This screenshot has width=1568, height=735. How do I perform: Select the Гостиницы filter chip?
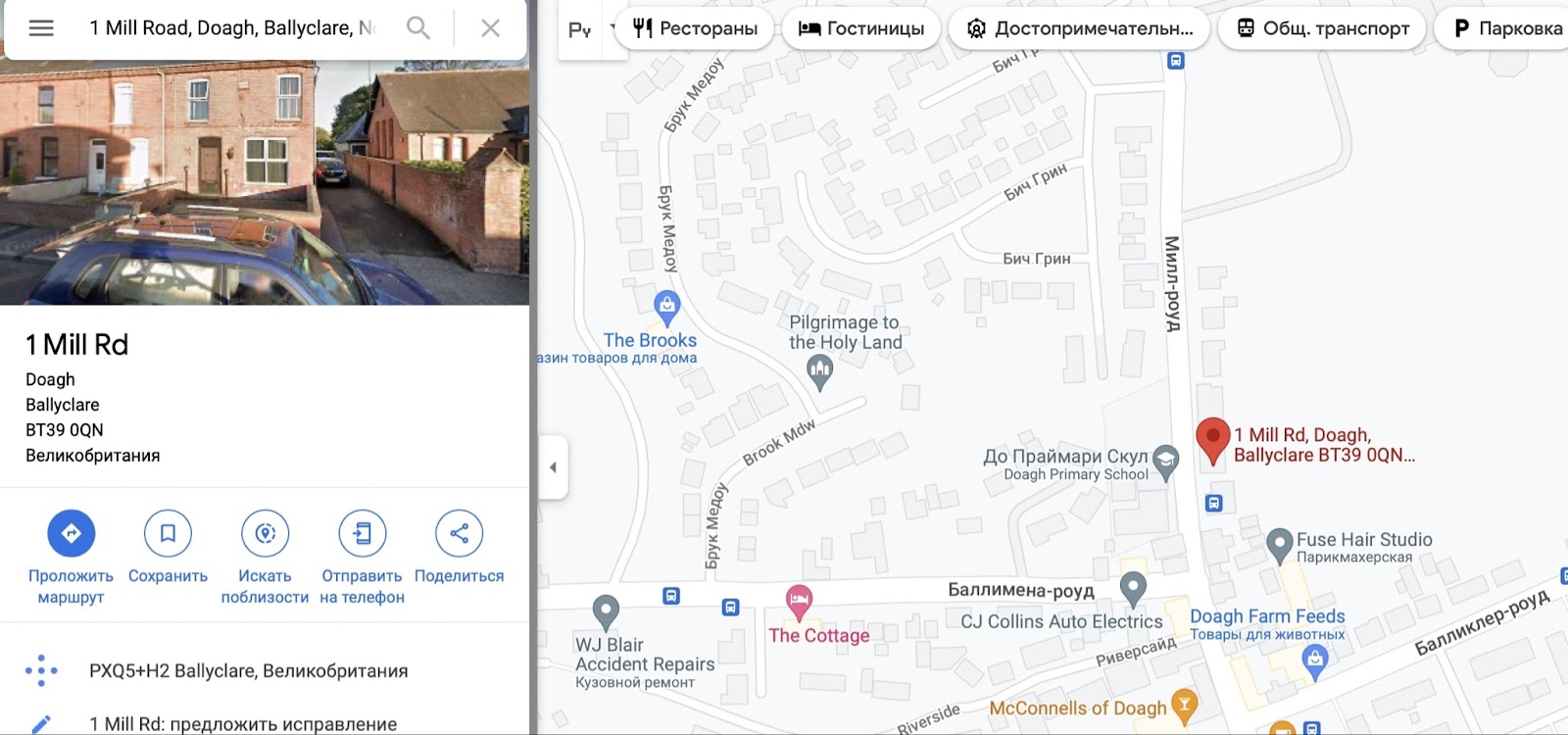click(x=861, y=28)
